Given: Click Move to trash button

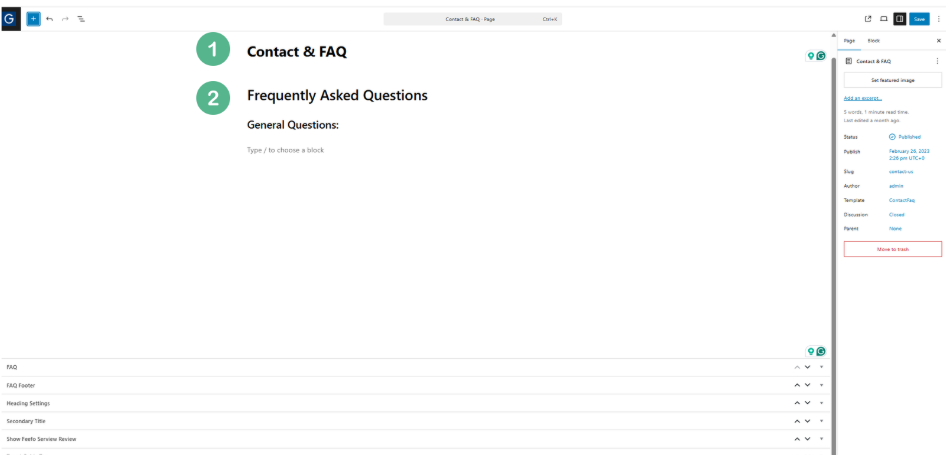Looking at the screenshot, I should tap(892, 249).
